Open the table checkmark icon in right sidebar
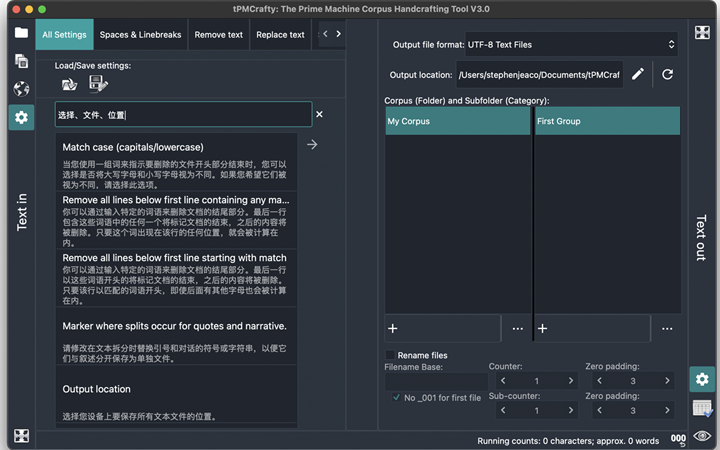This screenshot has width=720, height=450. click(702, 408)
